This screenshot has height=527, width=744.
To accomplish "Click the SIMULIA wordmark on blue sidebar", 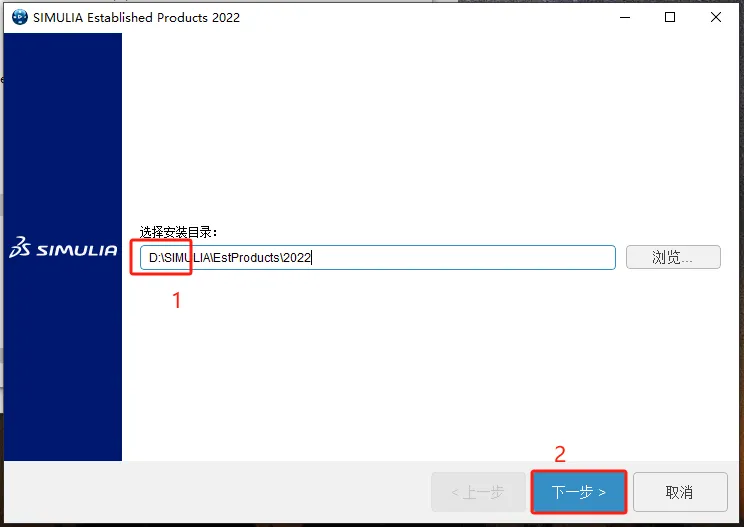I will [77, 250].
